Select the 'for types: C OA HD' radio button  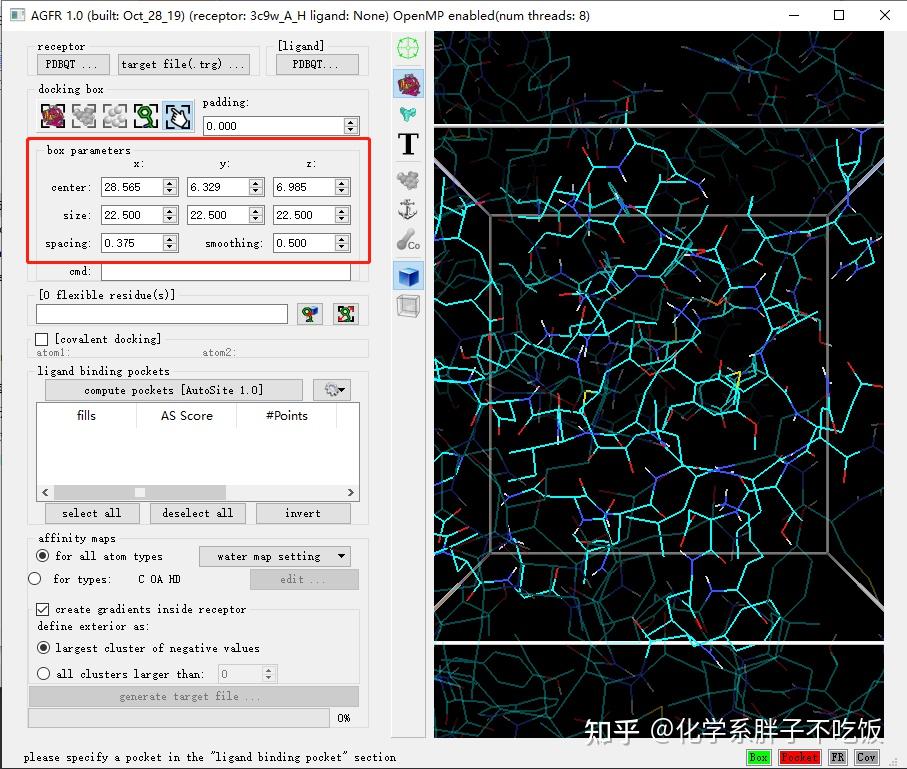pyautogui.click(x=34, y=578)
